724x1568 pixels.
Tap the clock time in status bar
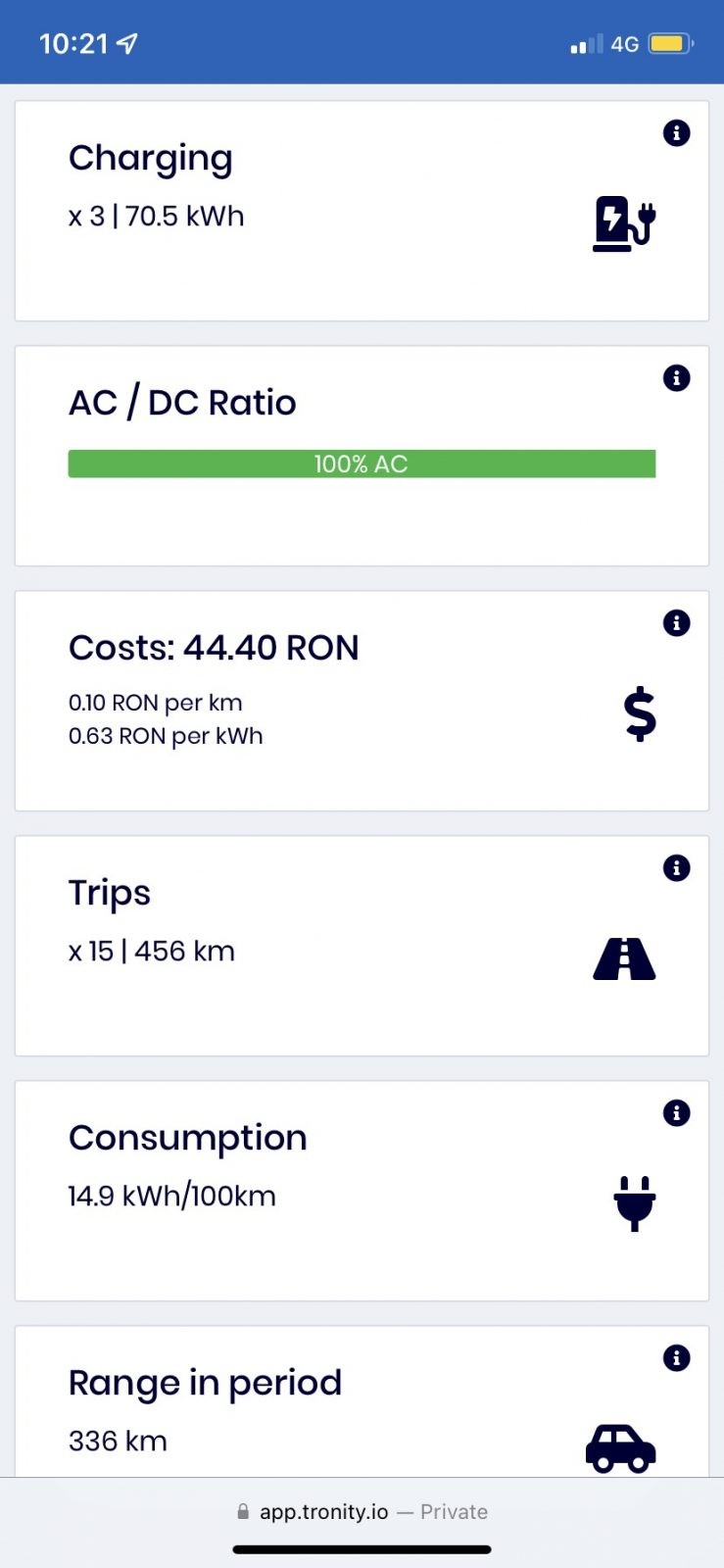(73, 44)
